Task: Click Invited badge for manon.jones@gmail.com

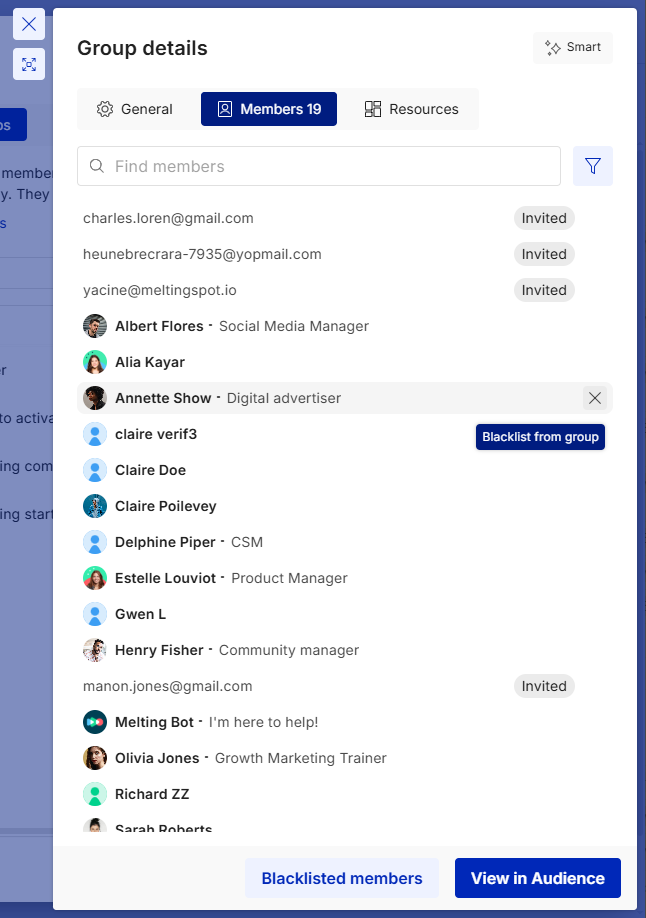Action: pyautogui.click(x=544, y=686)
